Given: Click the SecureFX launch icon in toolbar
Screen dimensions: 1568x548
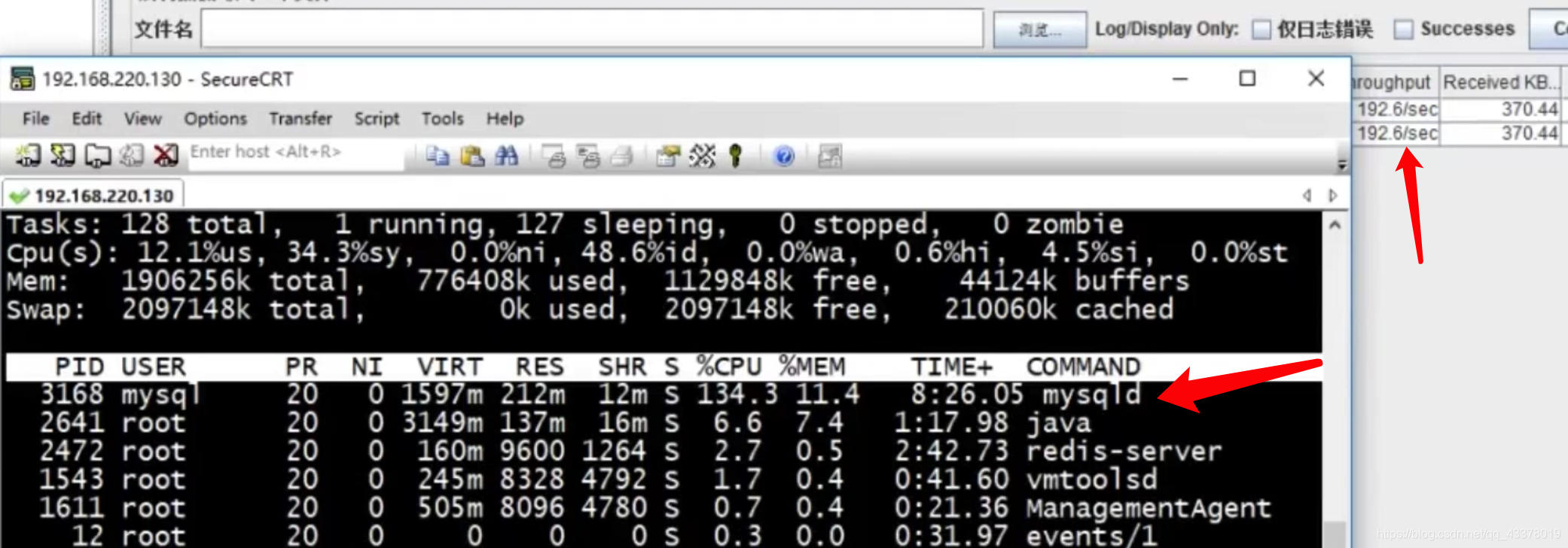Looking at the screenshot, I should pyautogui.click(x=830, y=156).
